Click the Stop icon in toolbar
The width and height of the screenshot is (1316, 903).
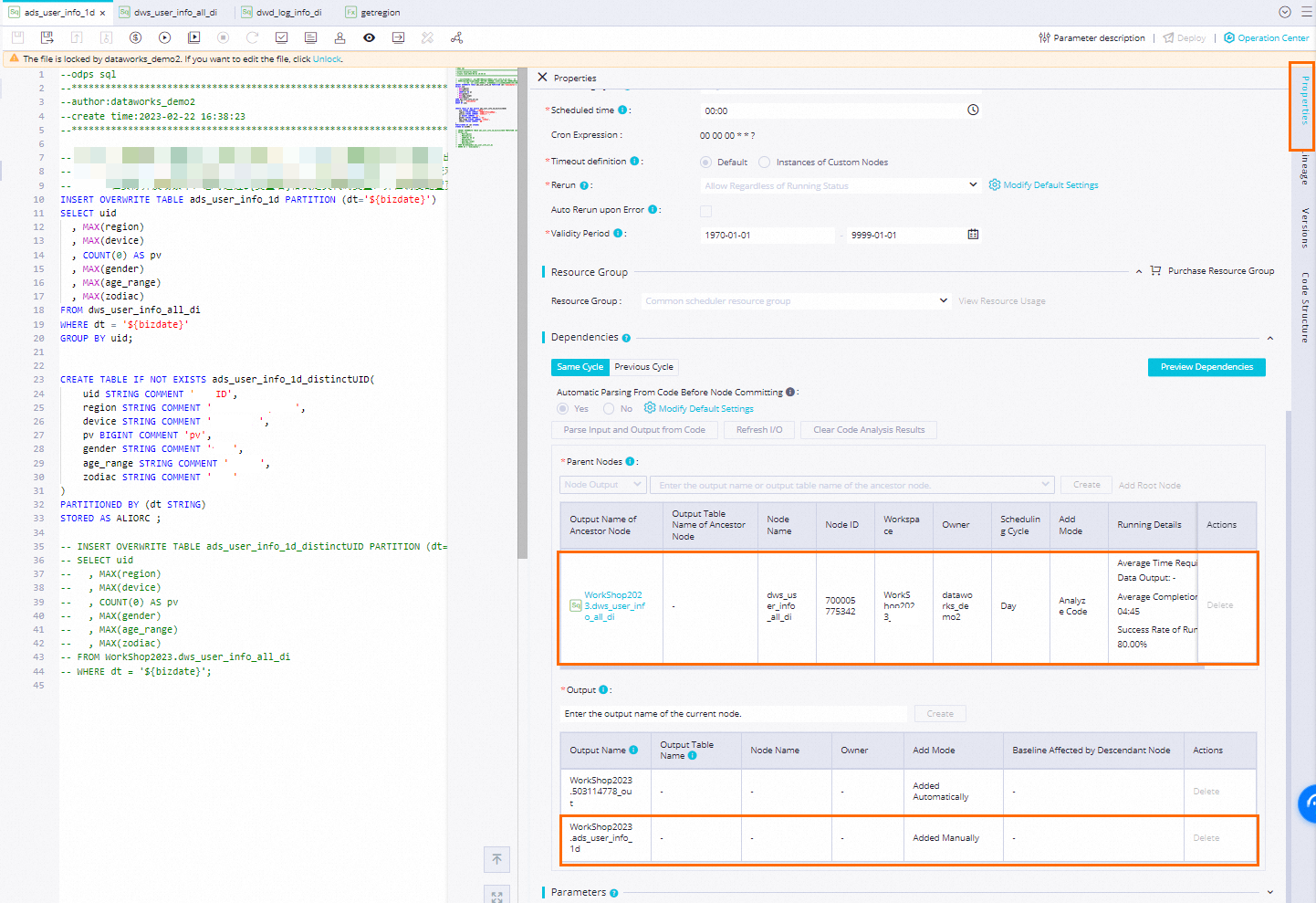tap(223, 37)
